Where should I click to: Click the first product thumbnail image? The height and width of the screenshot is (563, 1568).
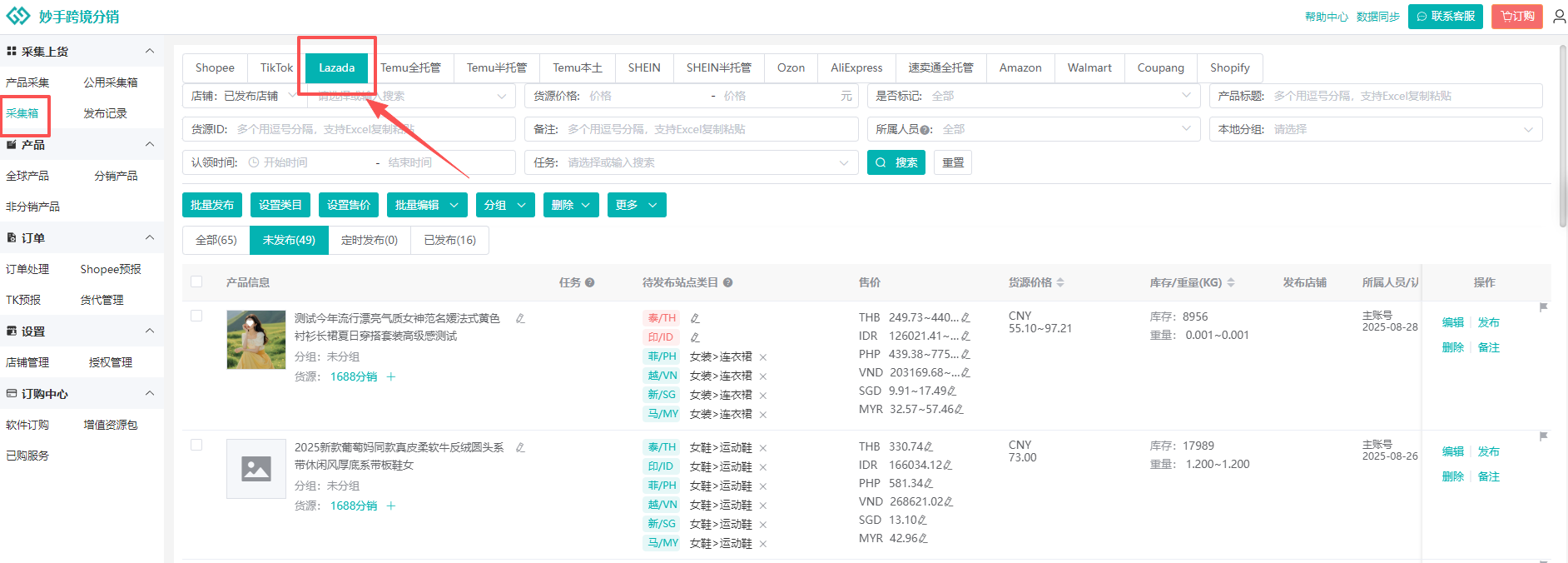click(x=256, y=340)
